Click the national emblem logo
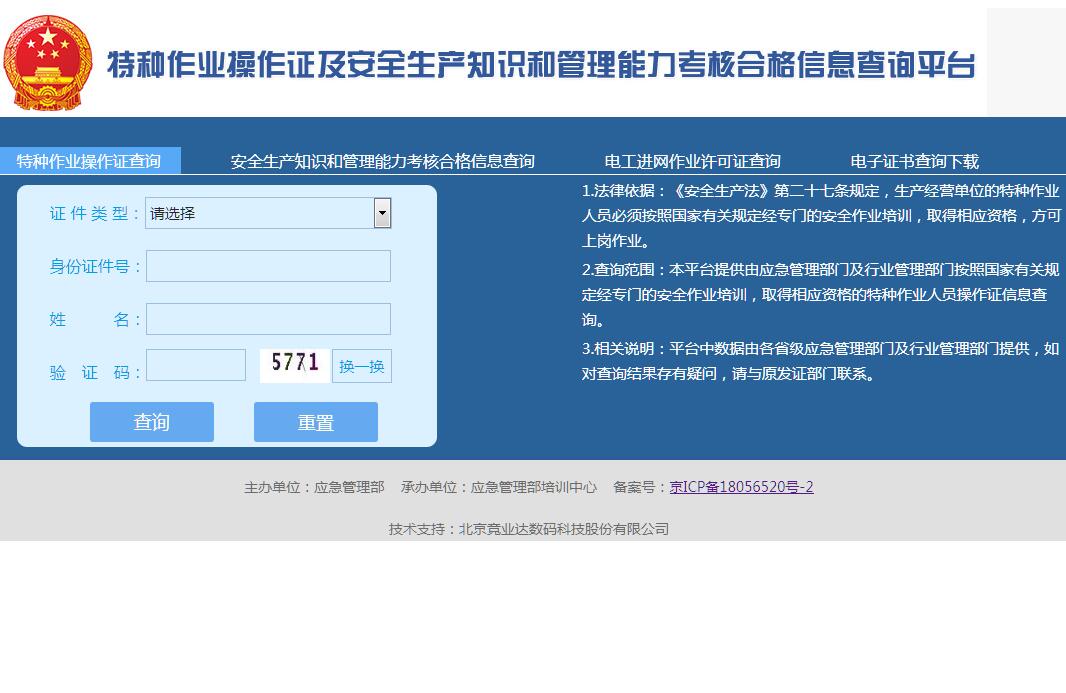The width and height of the screenshot is (1066, 693). pyautogui.click(x=47, y=62)
